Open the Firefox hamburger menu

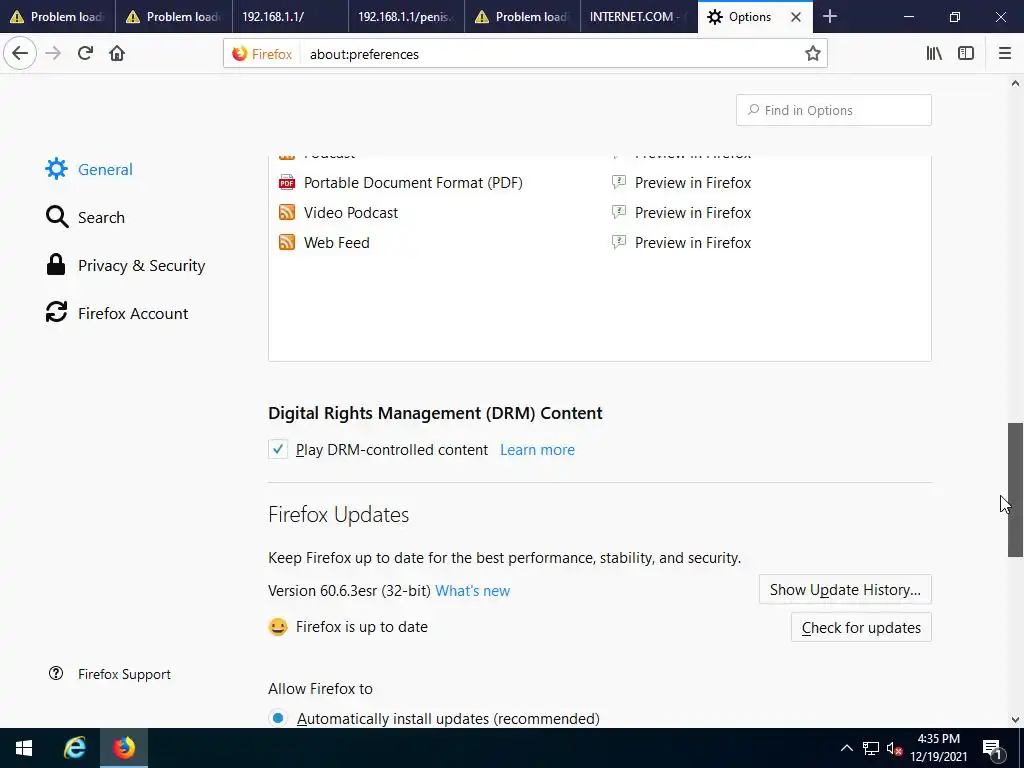coord(1004,54)
